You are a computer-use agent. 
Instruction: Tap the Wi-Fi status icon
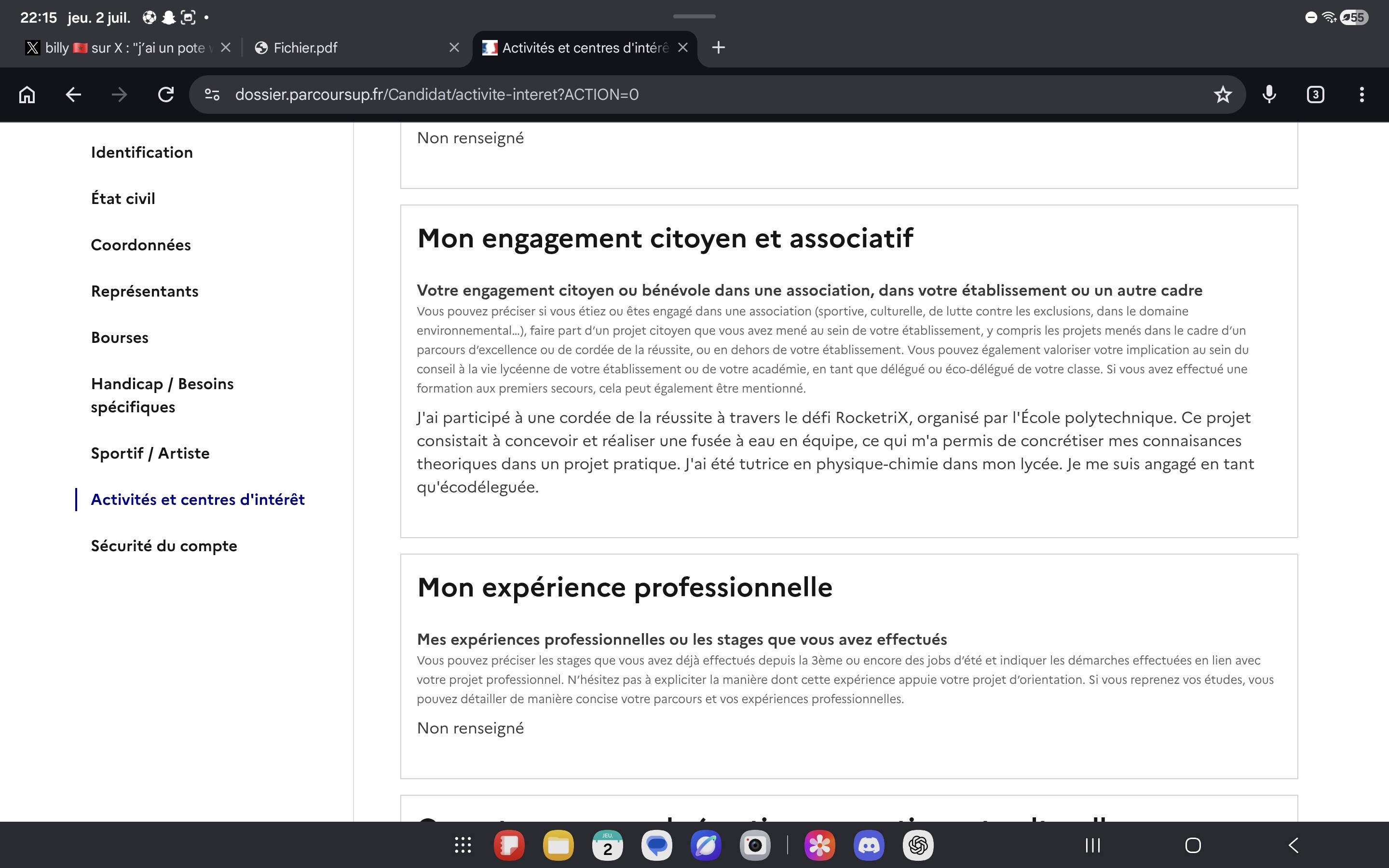tap(1329, 18)
